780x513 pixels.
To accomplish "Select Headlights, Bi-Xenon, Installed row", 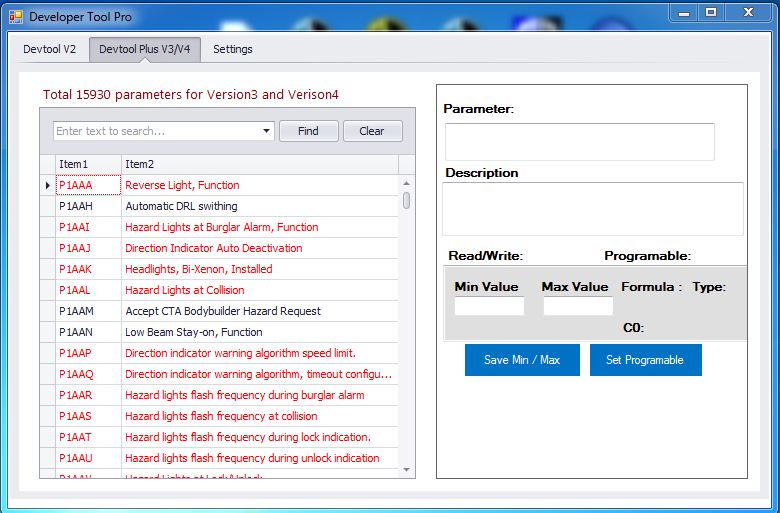I will (260, 269).
